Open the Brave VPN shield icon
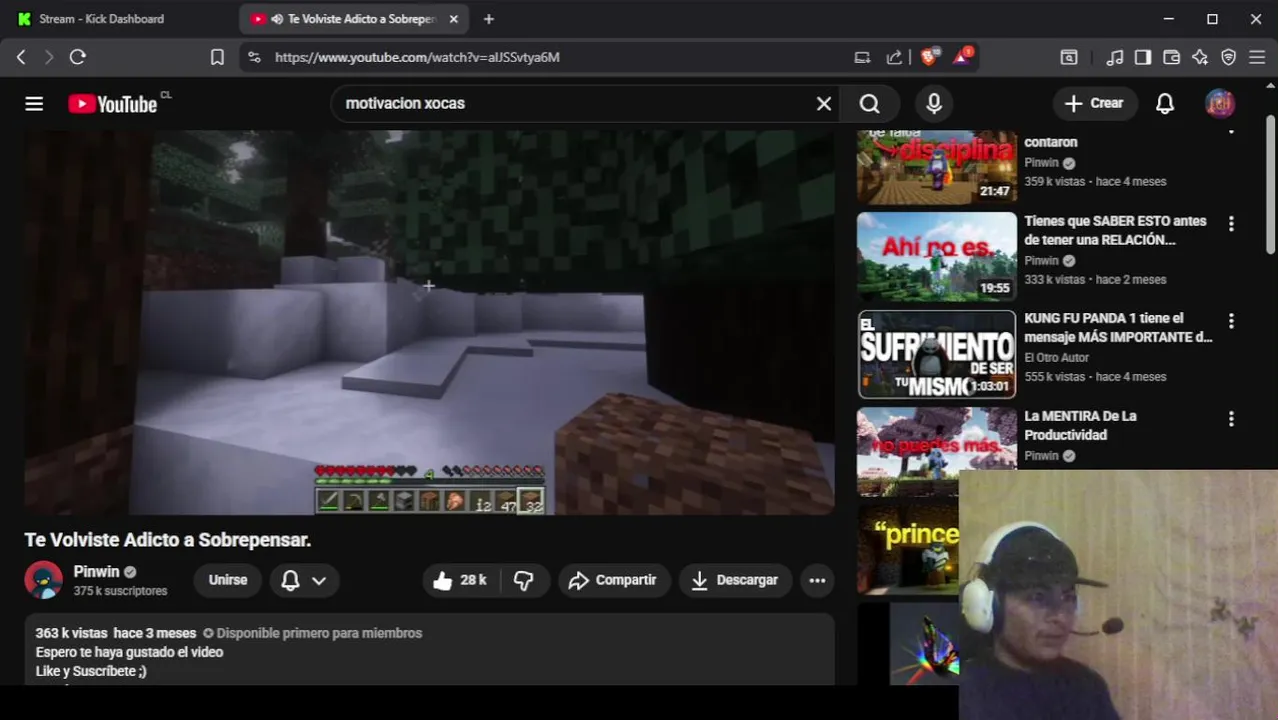This screenshot has height=720, width=1278. click(x=1229, y=57)
